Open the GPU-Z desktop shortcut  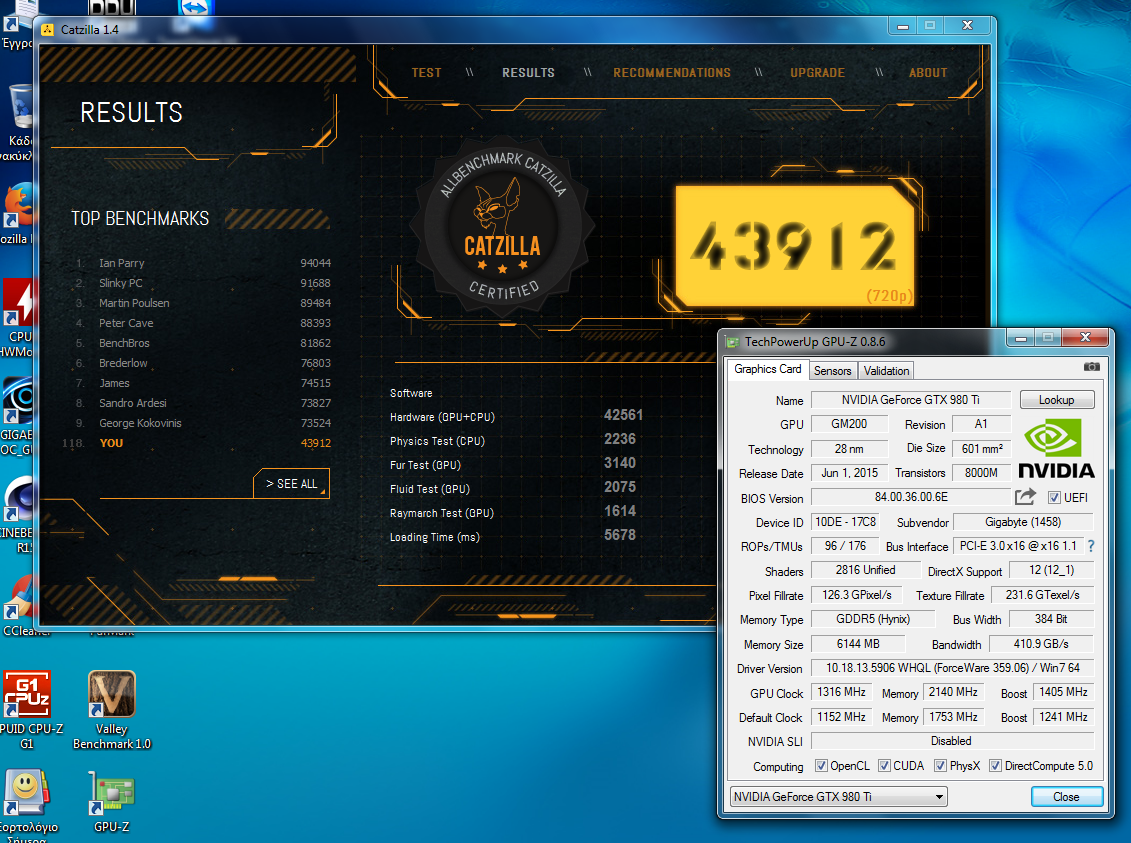[112, 801]
